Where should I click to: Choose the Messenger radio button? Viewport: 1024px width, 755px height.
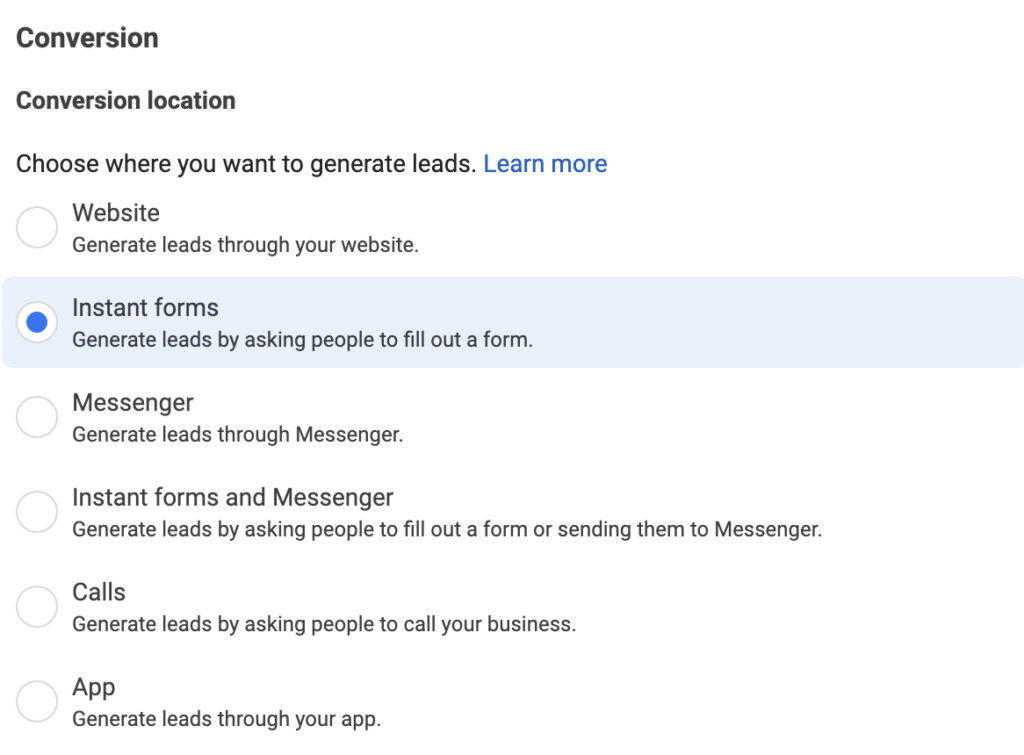point(37,417)
